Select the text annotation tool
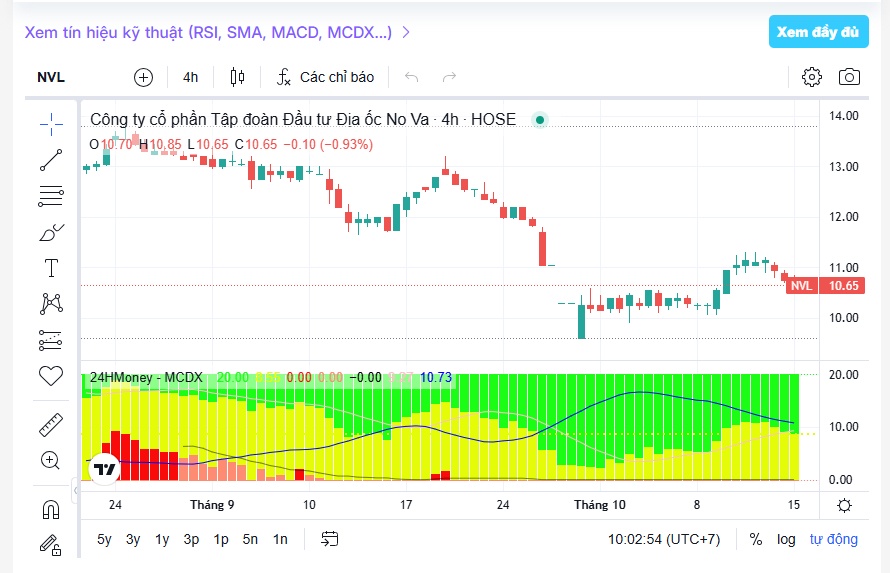This screenshot has width=890, height=573. (x=51, y=268)
